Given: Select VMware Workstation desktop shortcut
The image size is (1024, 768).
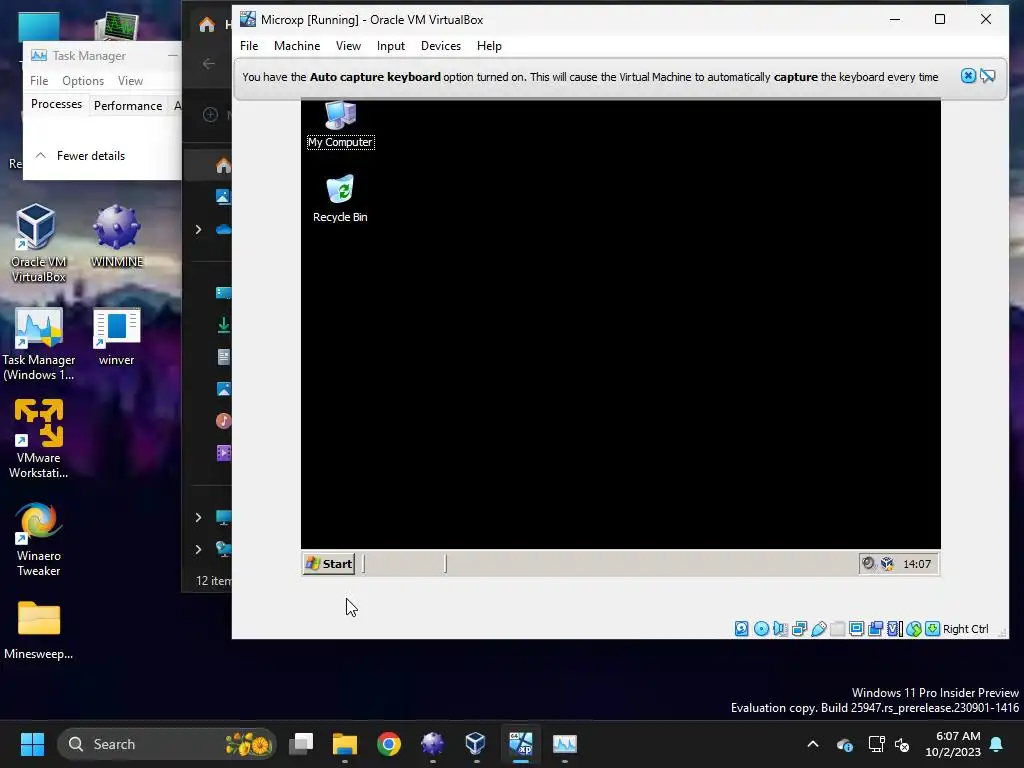Looking at the screenshot, I should point(39,439).
